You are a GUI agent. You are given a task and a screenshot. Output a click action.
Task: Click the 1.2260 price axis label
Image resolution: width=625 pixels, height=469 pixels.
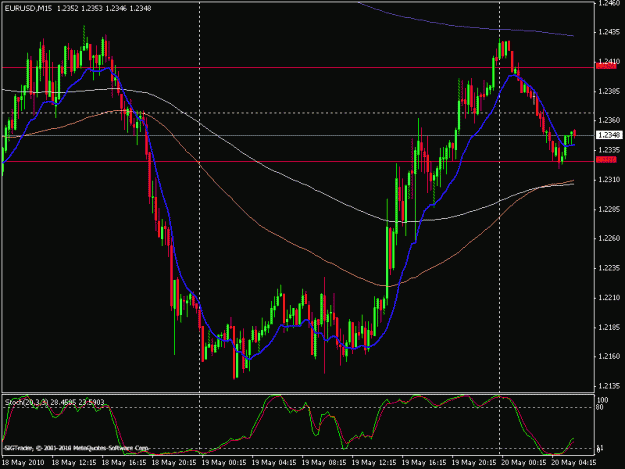coord(609,238)
